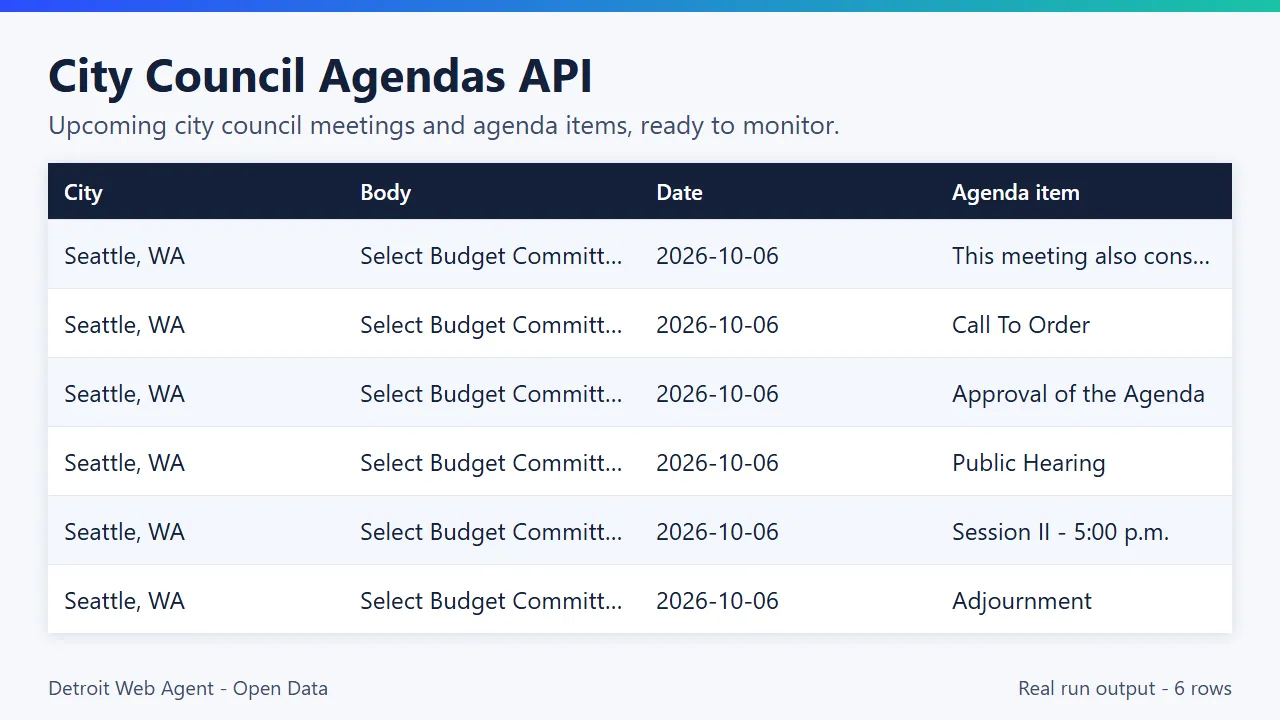Select the 2026-10-06 date in the 'This meeting also cons...' row
Screen dimensions: 1280x720
(x=717, y=255)
